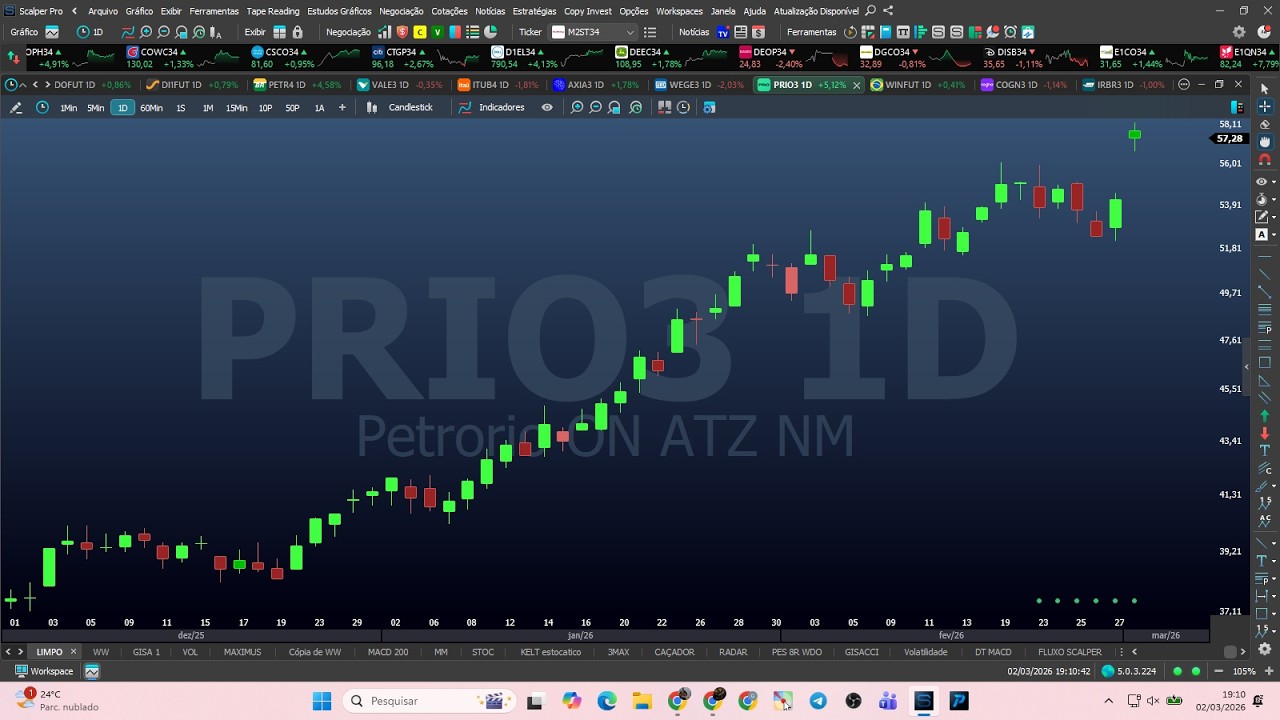
Task: Switch timeframe to 1Min
Action: pyautogui.click(x=68, y=107)
